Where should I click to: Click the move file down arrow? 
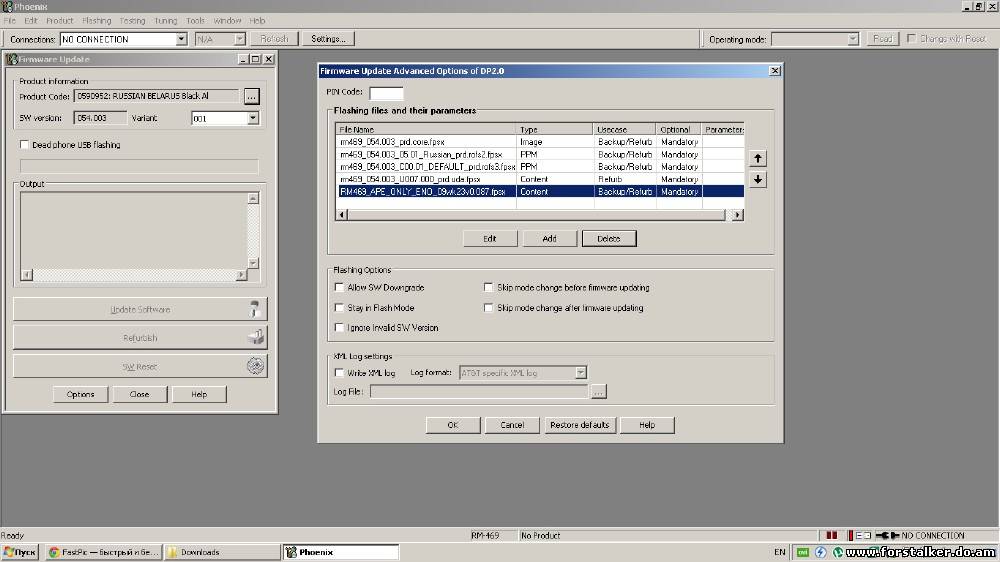(758, 179)
